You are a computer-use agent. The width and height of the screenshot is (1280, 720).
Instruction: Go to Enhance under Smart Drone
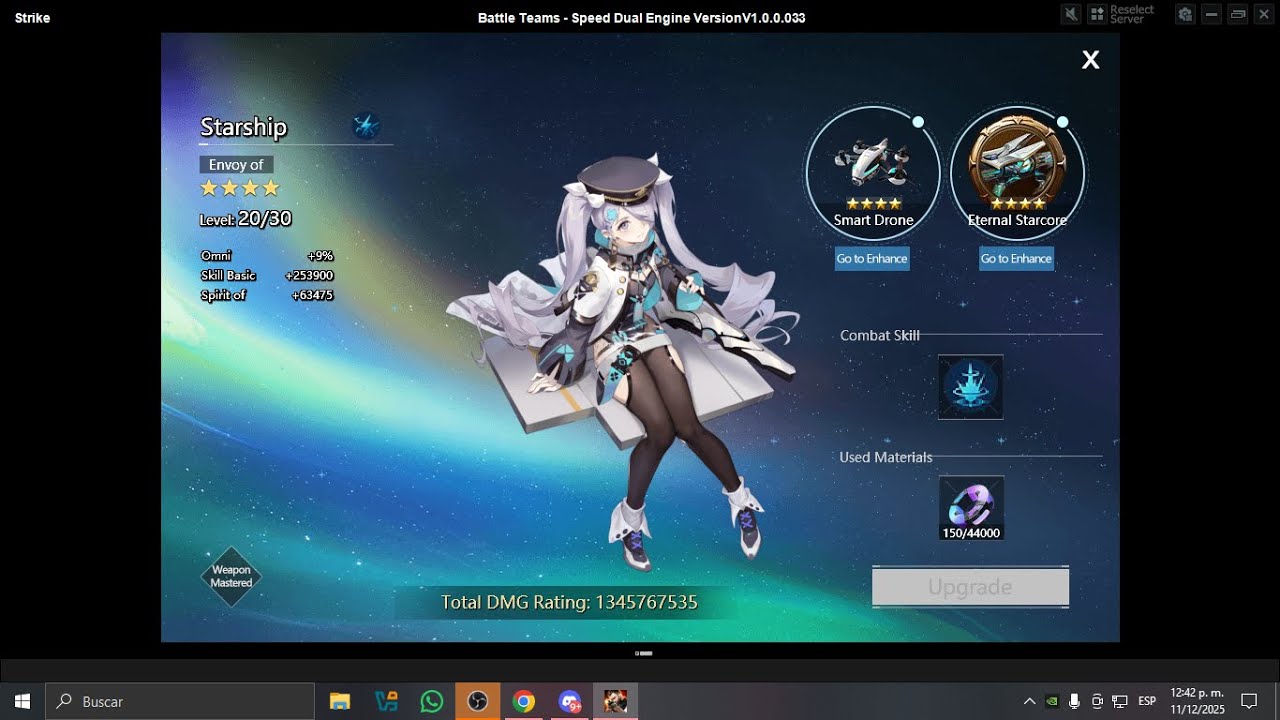[x=872, y=259]
